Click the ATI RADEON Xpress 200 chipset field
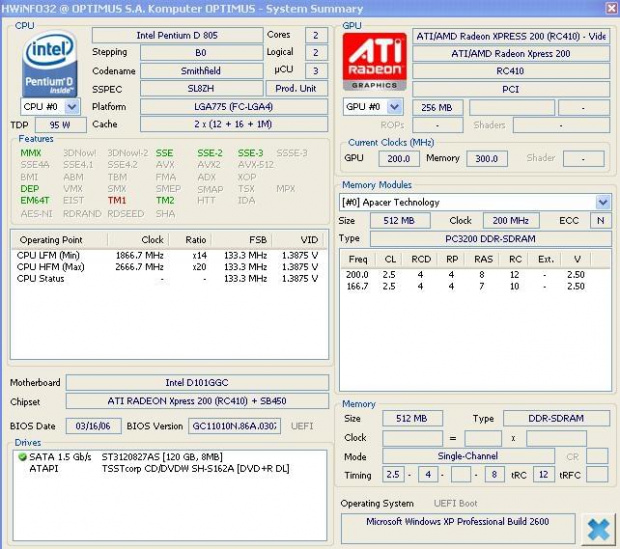The width and height of the screenshot is (620, 549). (x=197, y=401)
